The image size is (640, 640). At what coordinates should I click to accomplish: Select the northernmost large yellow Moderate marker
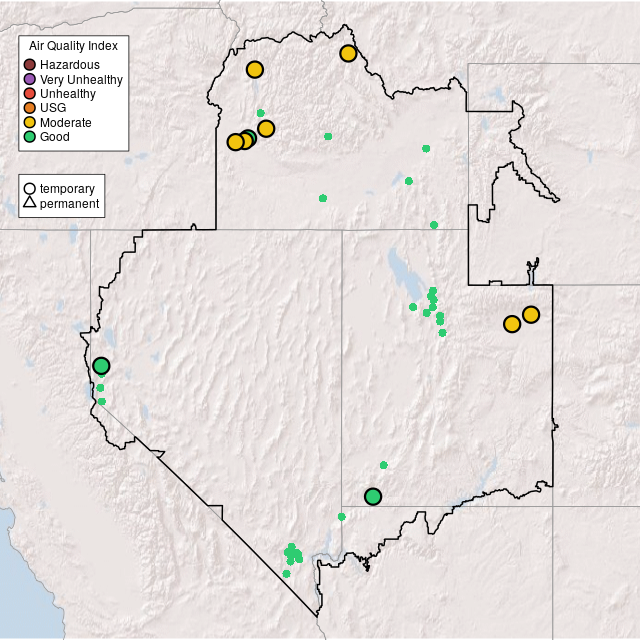pyautogui.click(x=348, y=53)
